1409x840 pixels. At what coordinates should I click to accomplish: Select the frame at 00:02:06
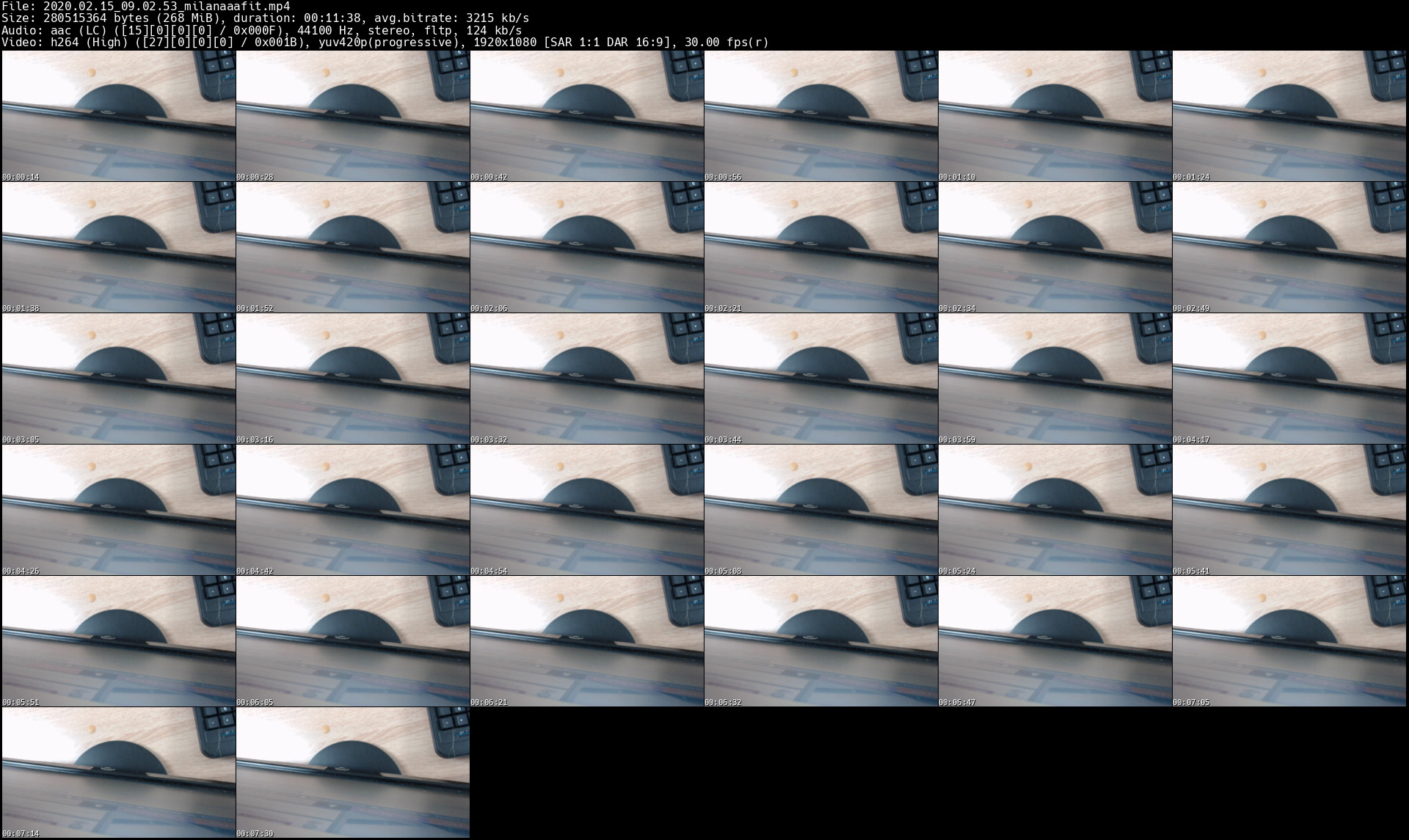587,247
